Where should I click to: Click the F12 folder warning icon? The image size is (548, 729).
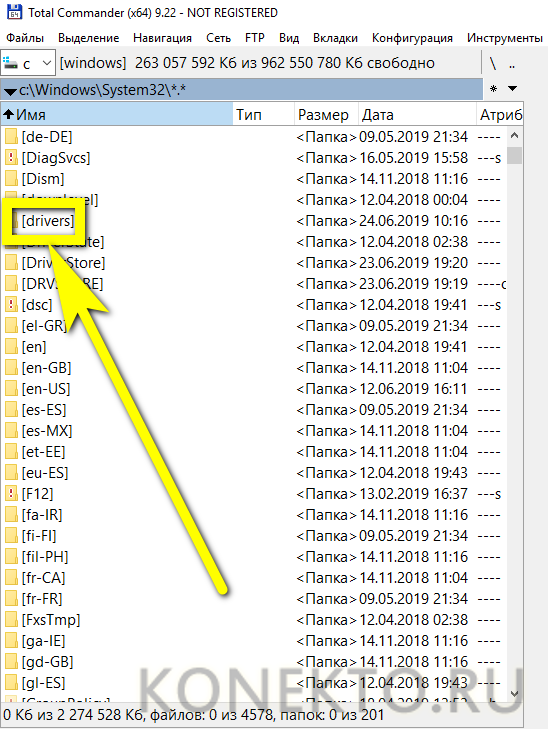11,494
